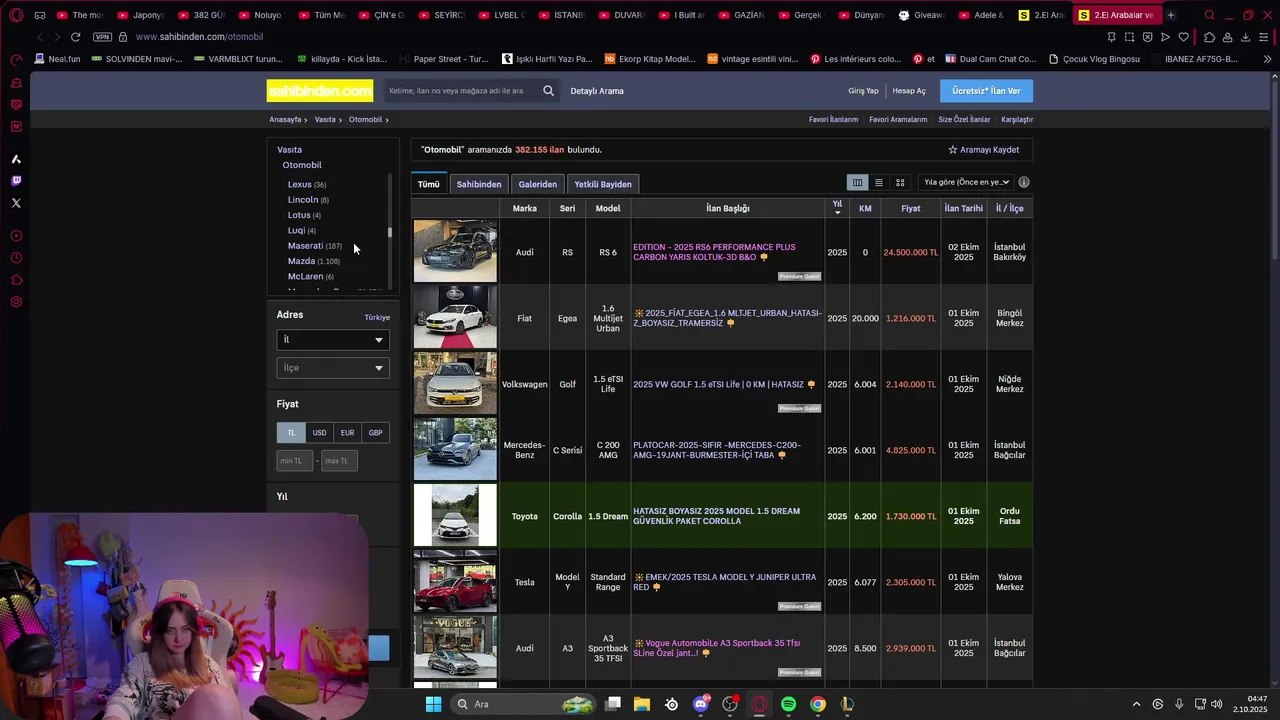Select the Tümü listings tab

(x=428, y=184)
